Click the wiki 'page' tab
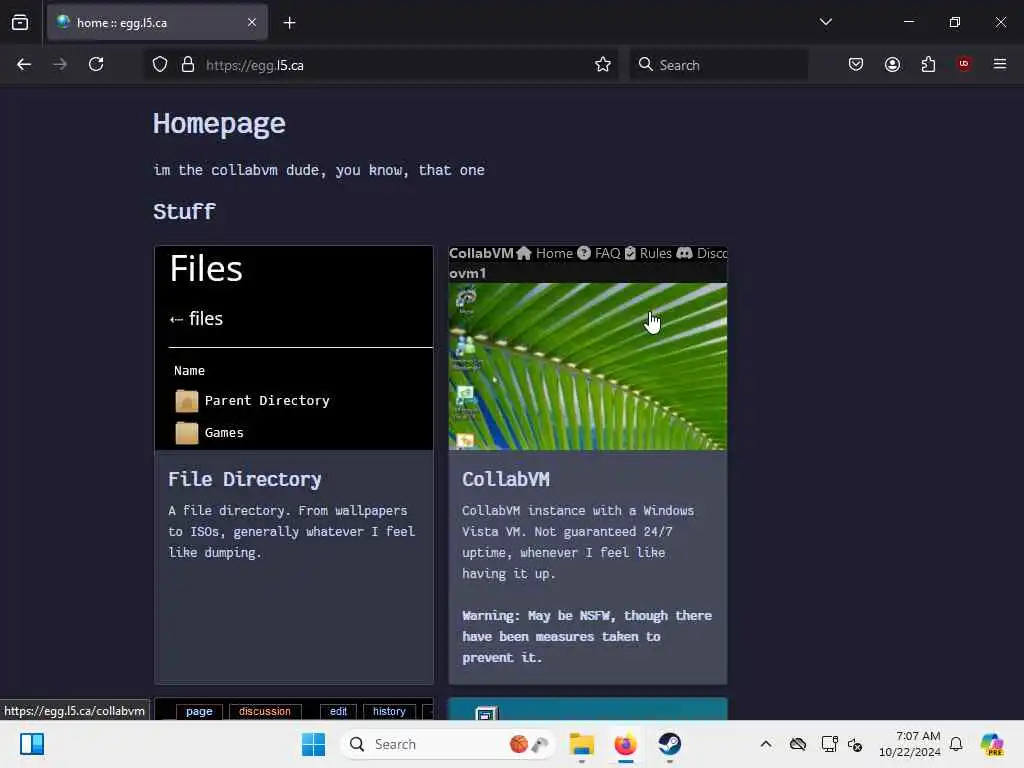The height and width of the screenshot is (768, 1024). coord(199,711)
